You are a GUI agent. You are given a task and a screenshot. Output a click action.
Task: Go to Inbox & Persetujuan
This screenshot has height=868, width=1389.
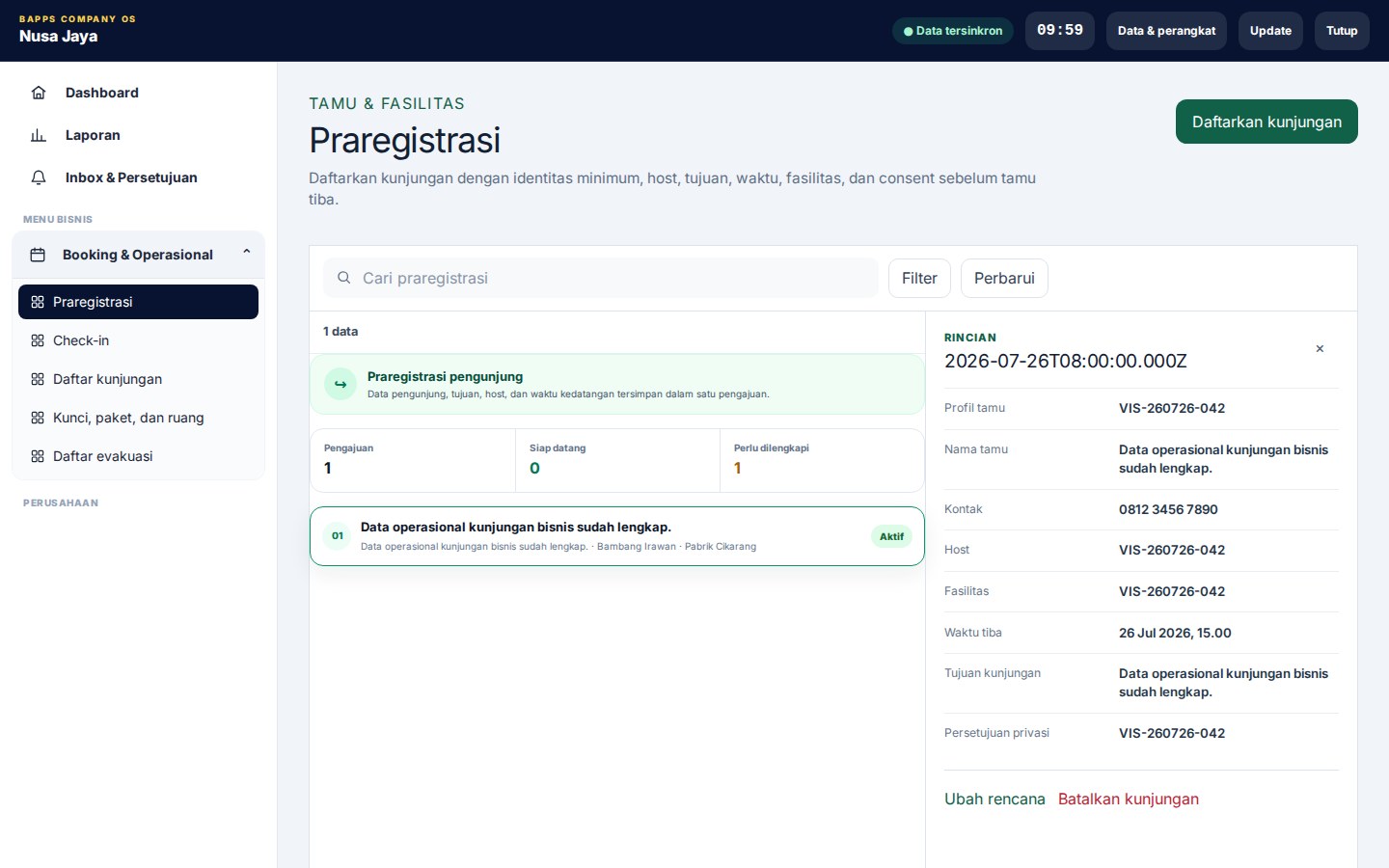138,177
